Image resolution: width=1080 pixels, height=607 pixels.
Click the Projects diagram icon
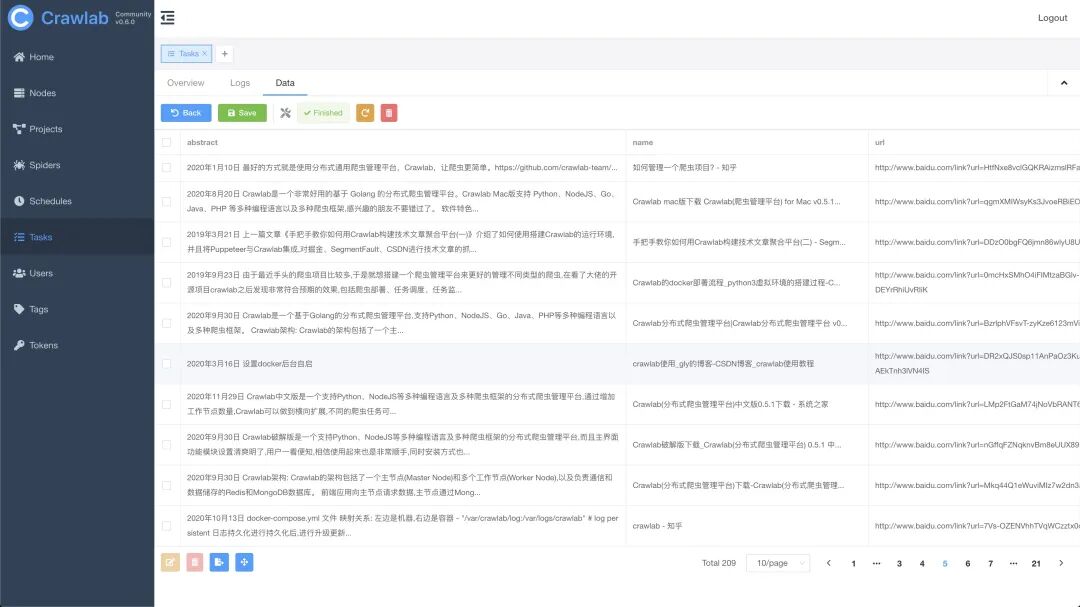[19, 129]
